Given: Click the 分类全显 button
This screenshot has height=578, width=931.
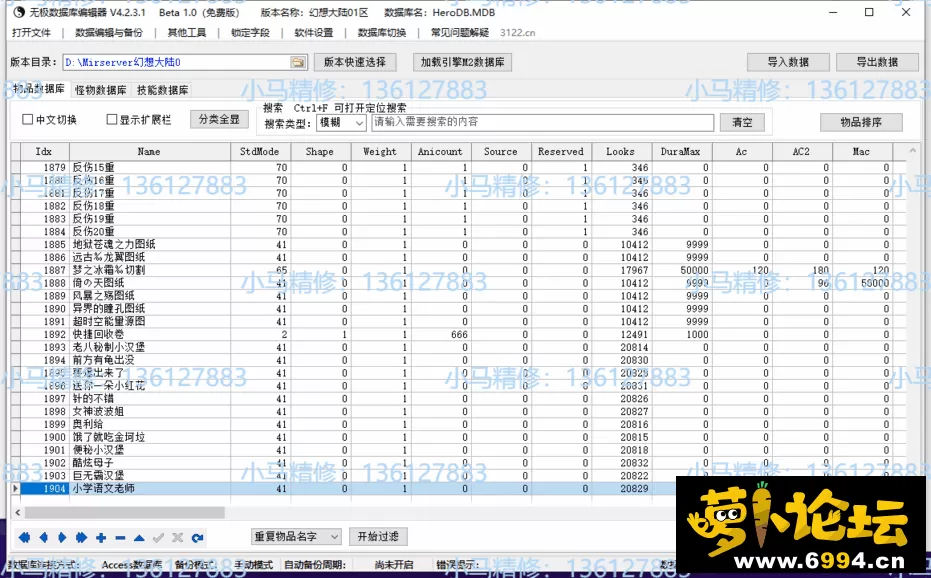Looking at the screenshot, I should tap(219, 119).
